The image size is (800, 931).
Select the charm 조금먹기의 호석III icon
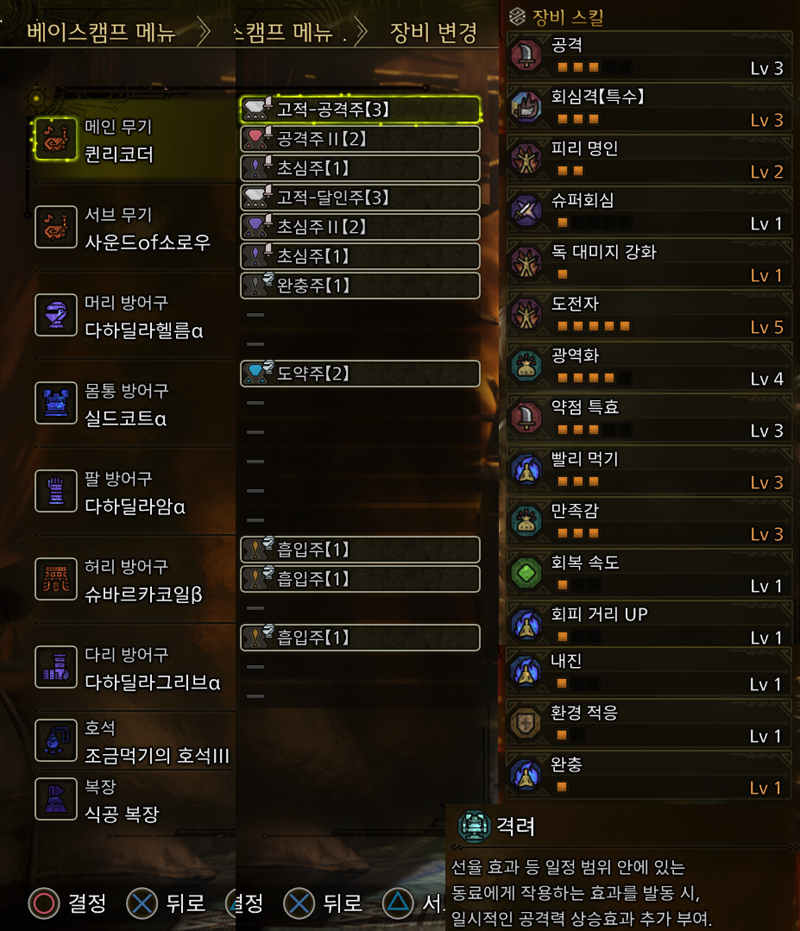pos(56,740)
